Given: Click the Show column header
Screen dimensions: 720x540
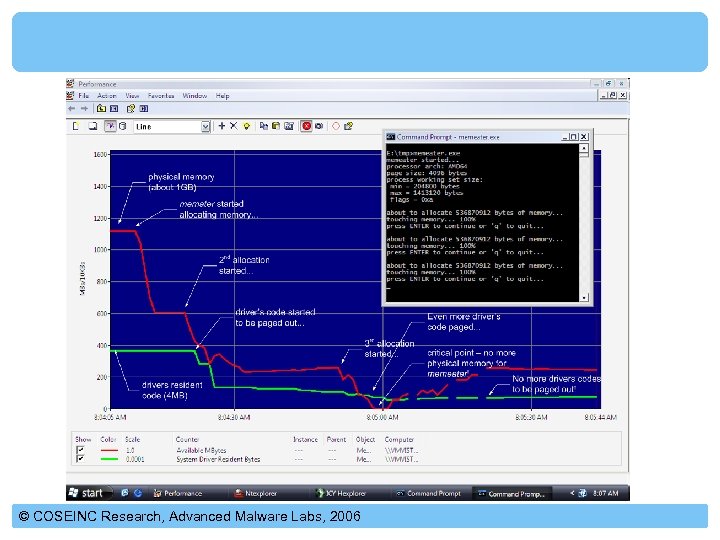Looking at the screenshot, I should (83, 439).
